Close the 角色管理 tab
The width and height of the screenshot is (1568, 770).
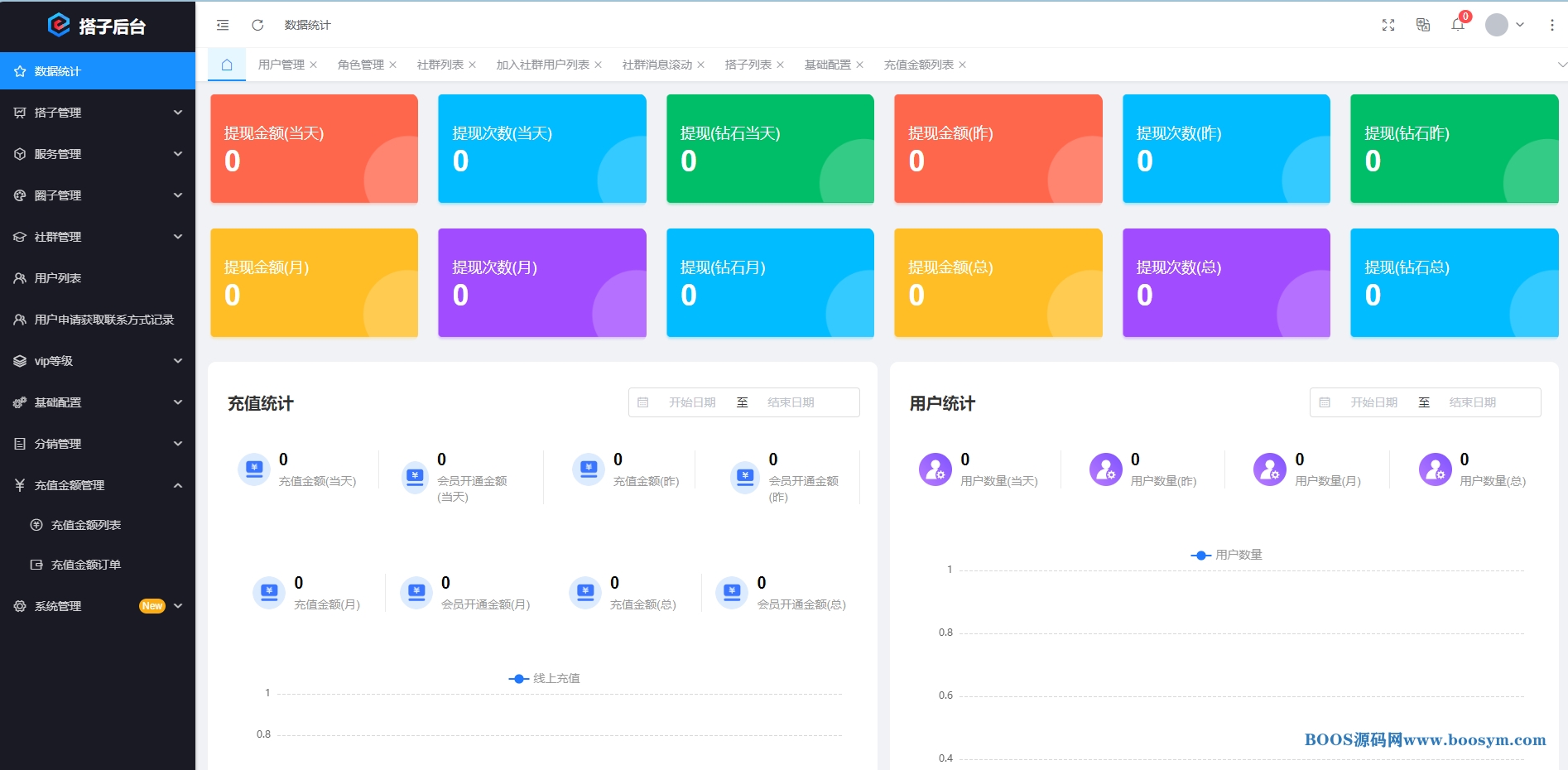coord(392,65)
